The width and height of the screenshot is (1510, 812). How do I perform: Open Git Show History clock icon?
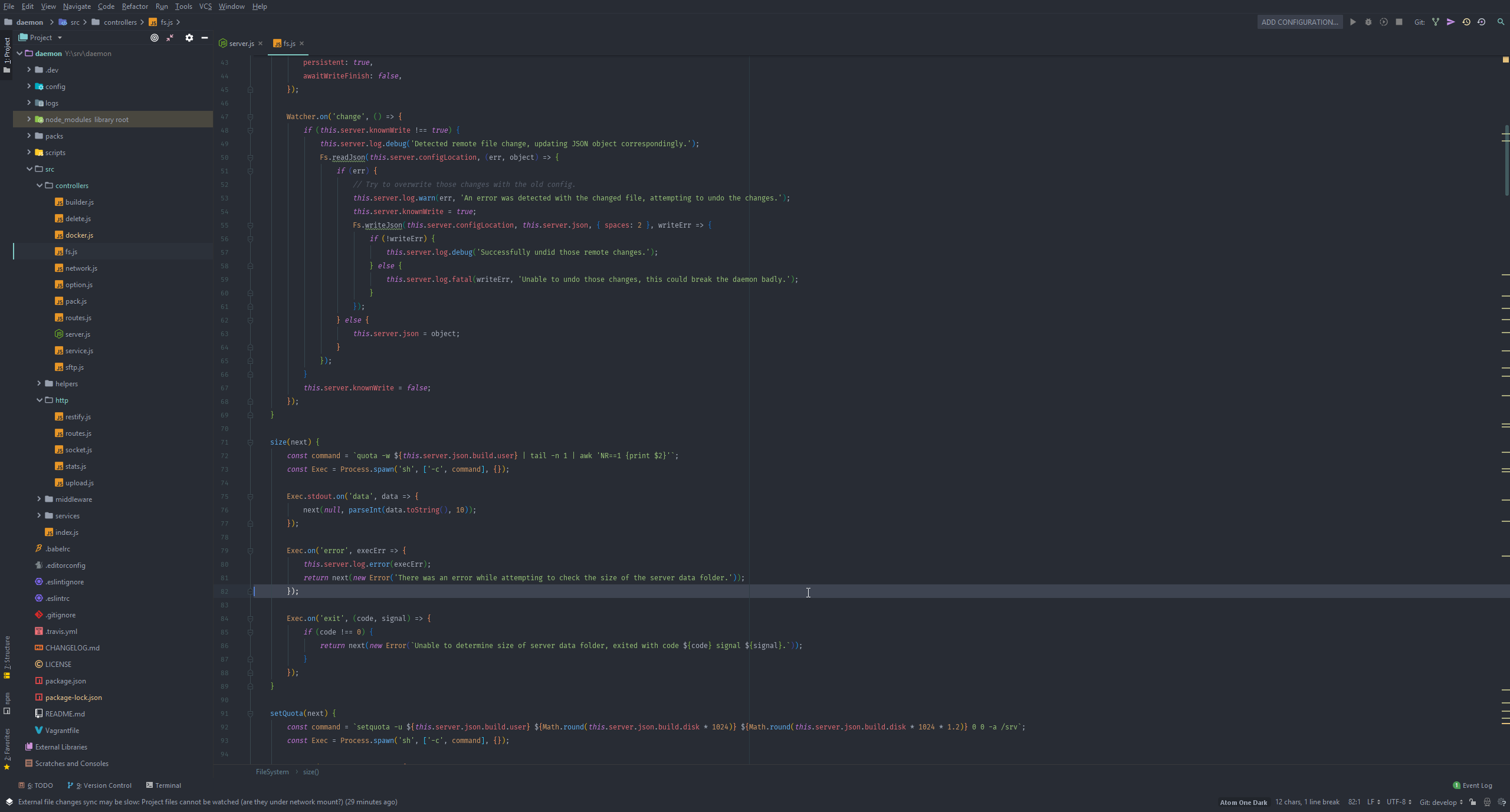(x=1466, y=22)
